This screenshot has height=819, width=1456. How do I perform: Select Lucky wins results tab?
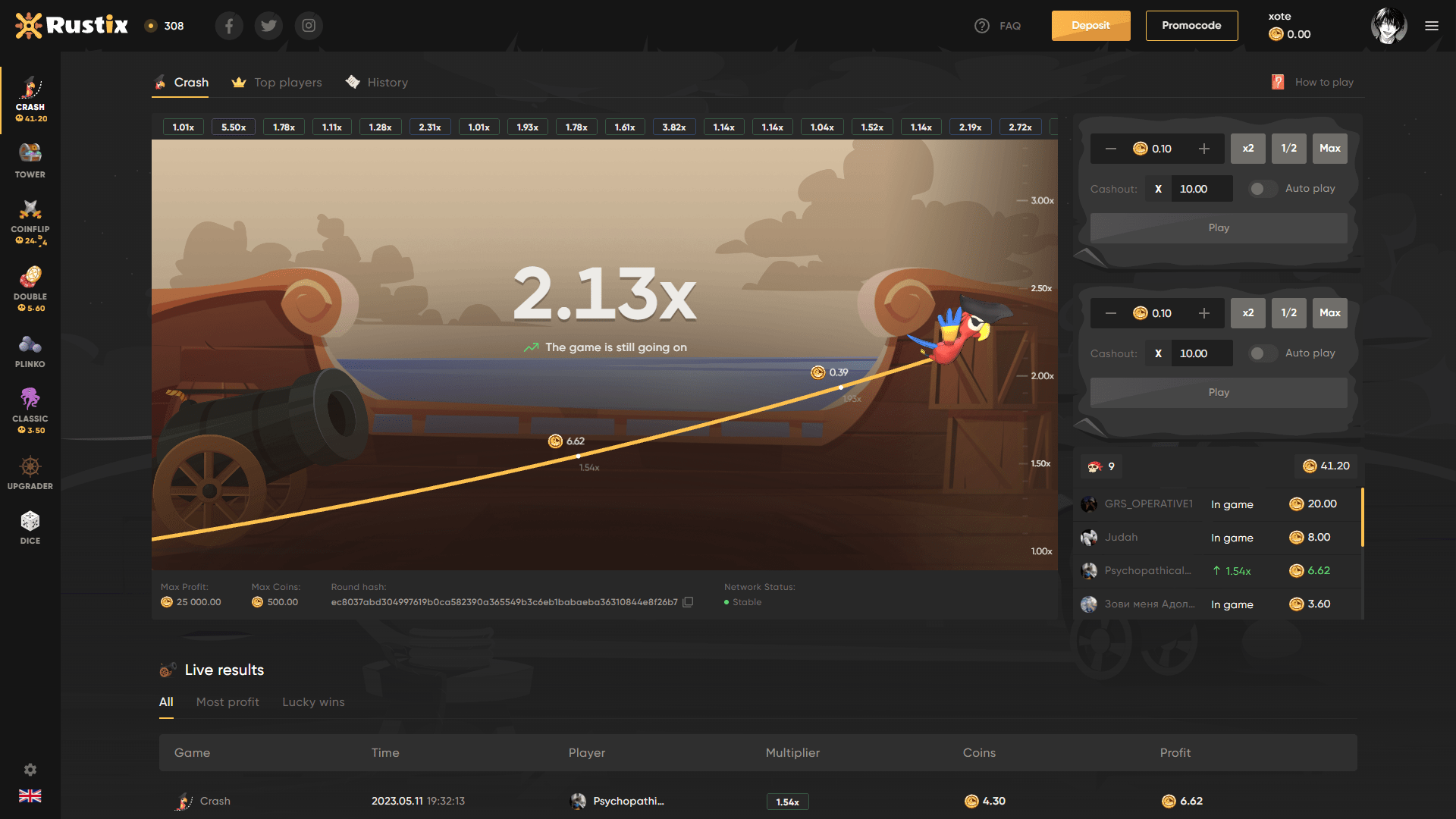314,701
